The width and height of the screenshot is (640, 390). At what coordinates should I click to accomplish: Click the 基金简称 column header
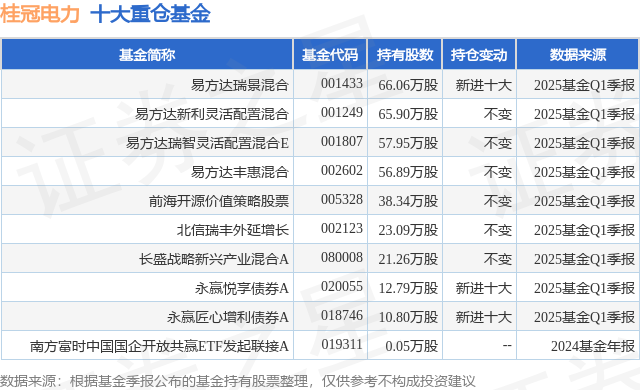[x=147, y=55]
